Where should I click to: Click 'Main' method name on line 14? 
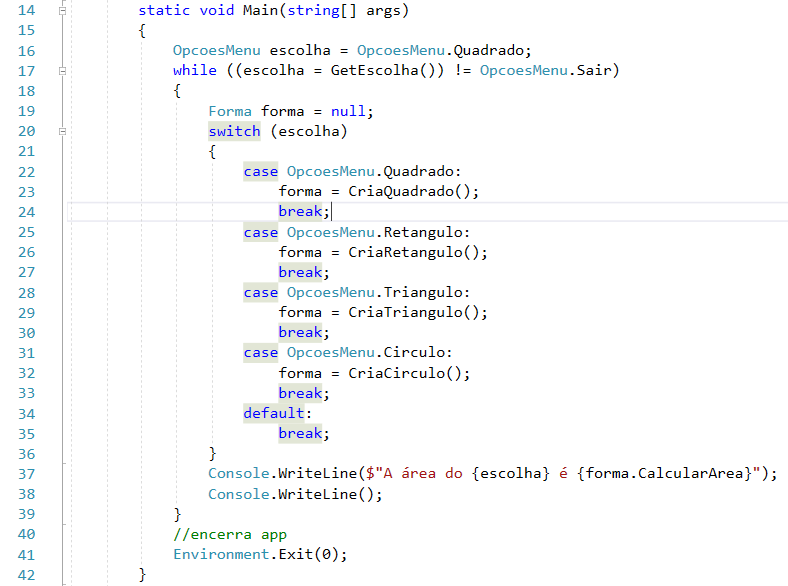260,11
